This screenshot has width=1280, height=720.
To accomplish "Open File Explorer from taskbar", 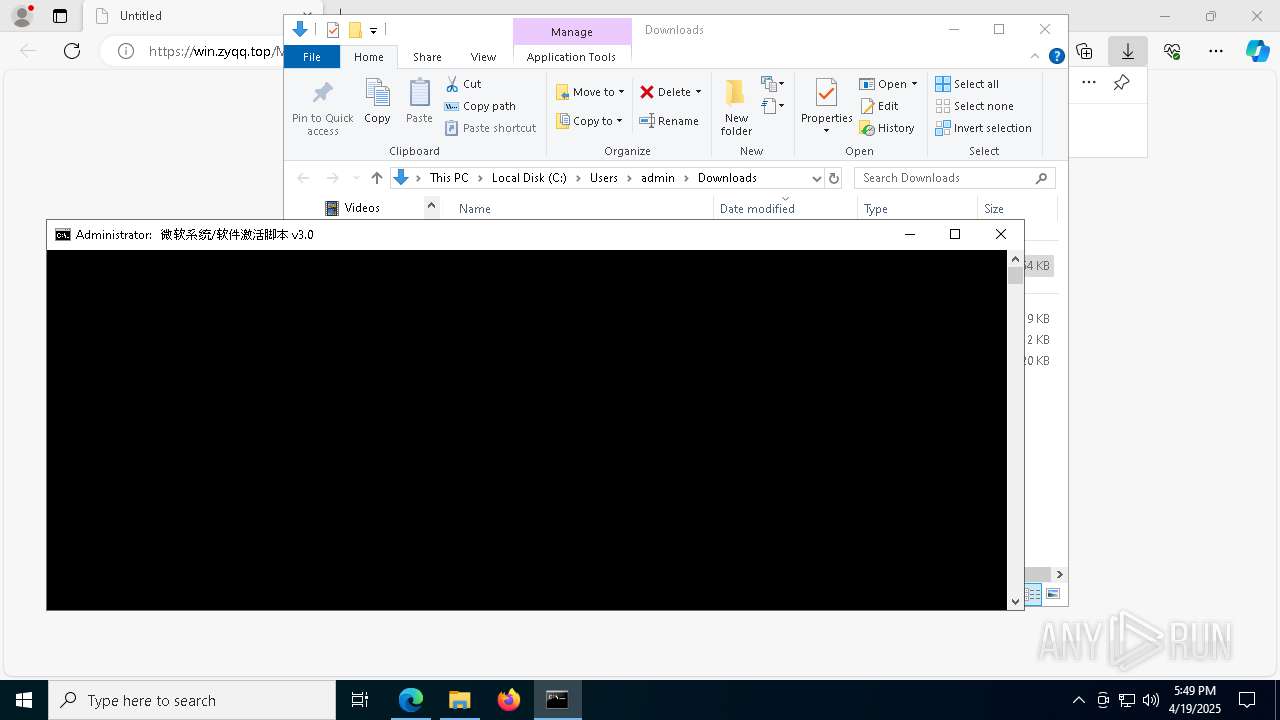I will tap(460, 700).
